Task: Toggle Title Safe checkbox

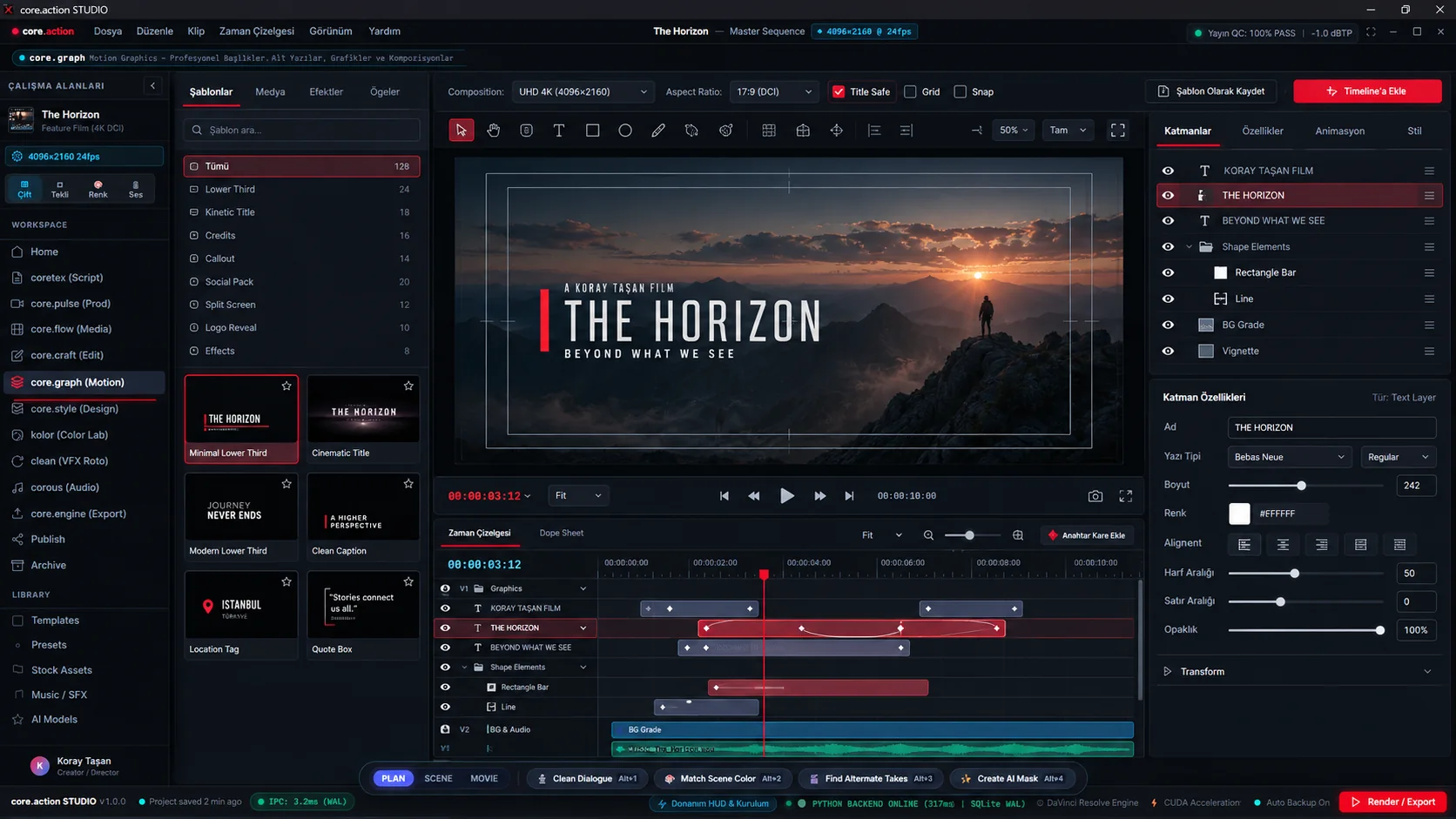Action: pos(839,91)
